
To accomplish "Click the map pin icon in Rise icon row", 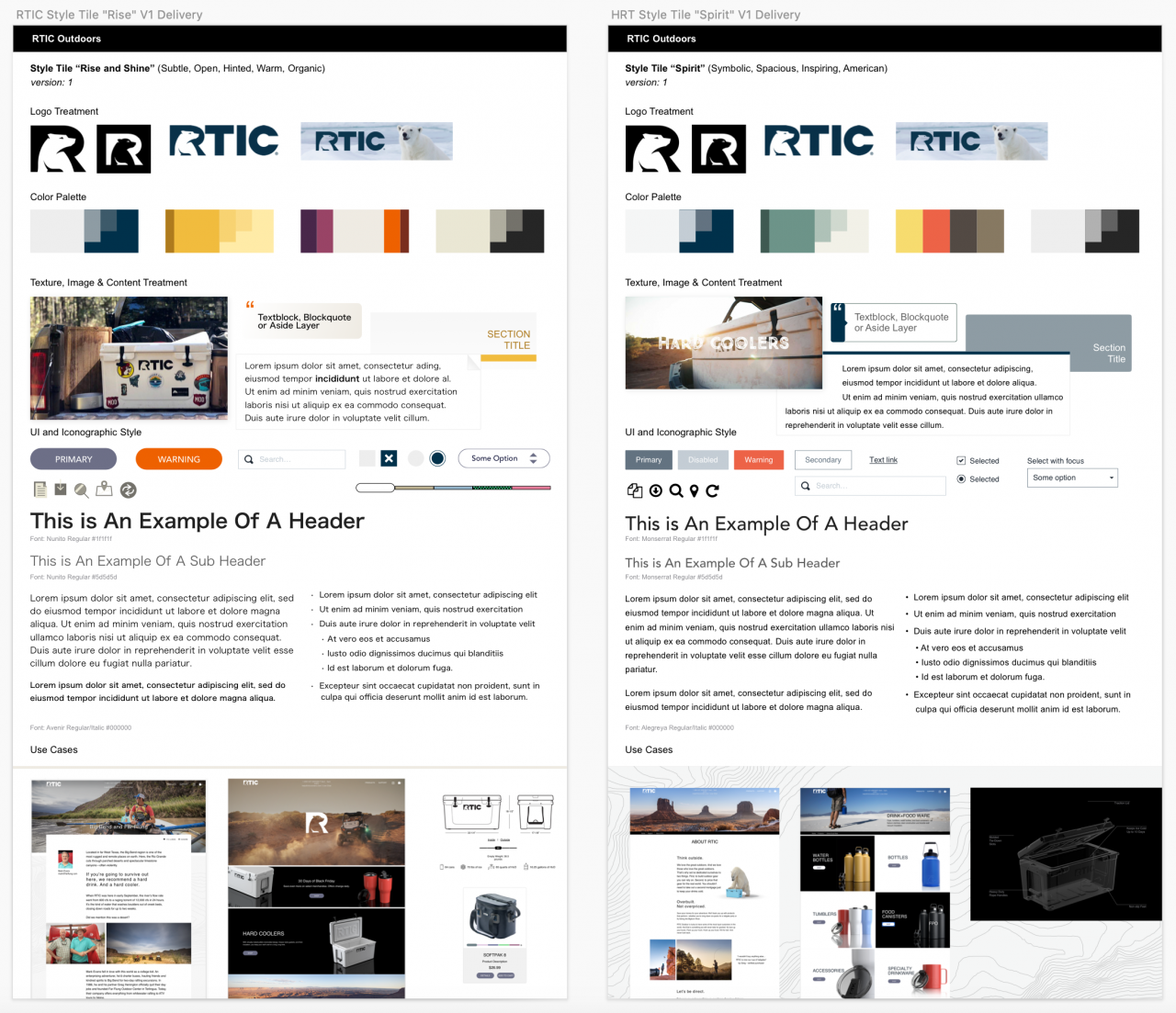I will pos(104,490).
